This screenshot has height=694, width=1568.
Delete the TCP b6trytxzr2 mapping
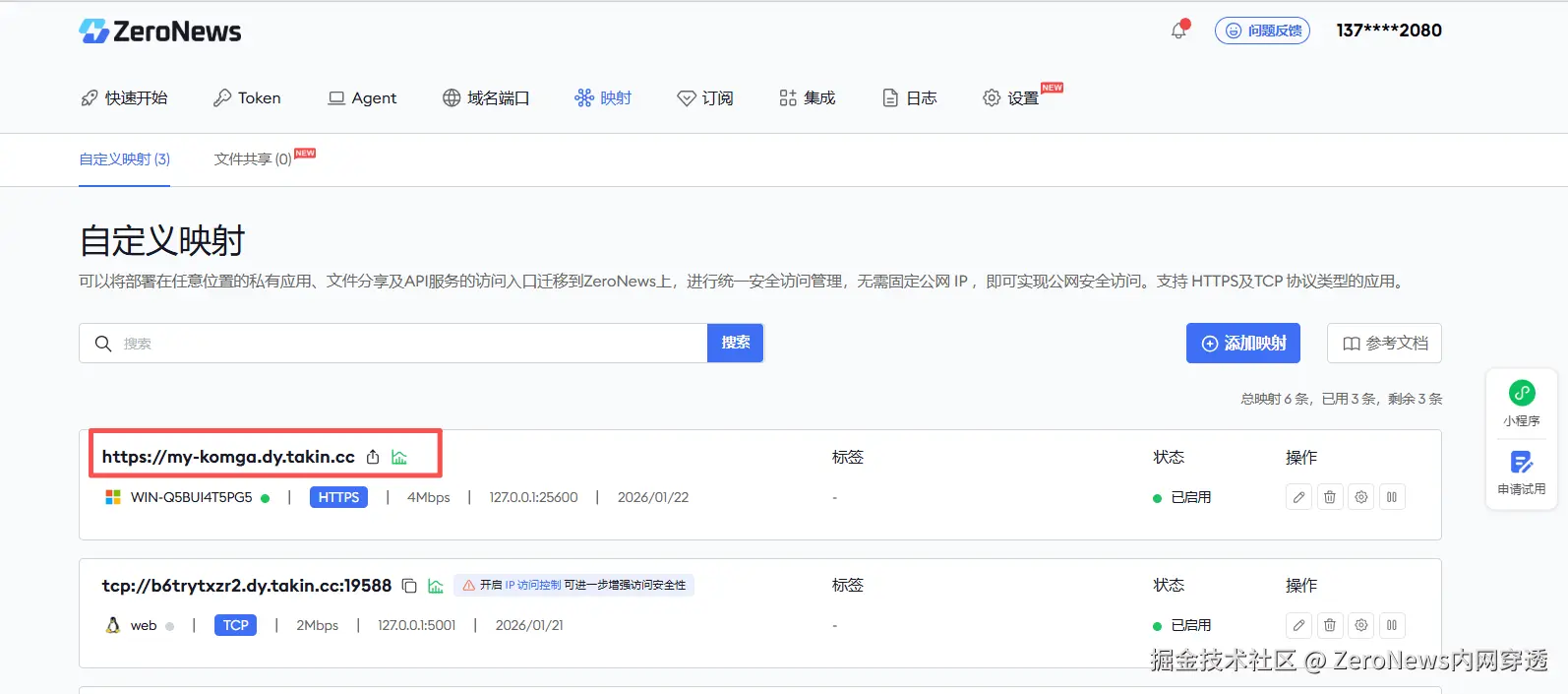(x=1330, y=625)
